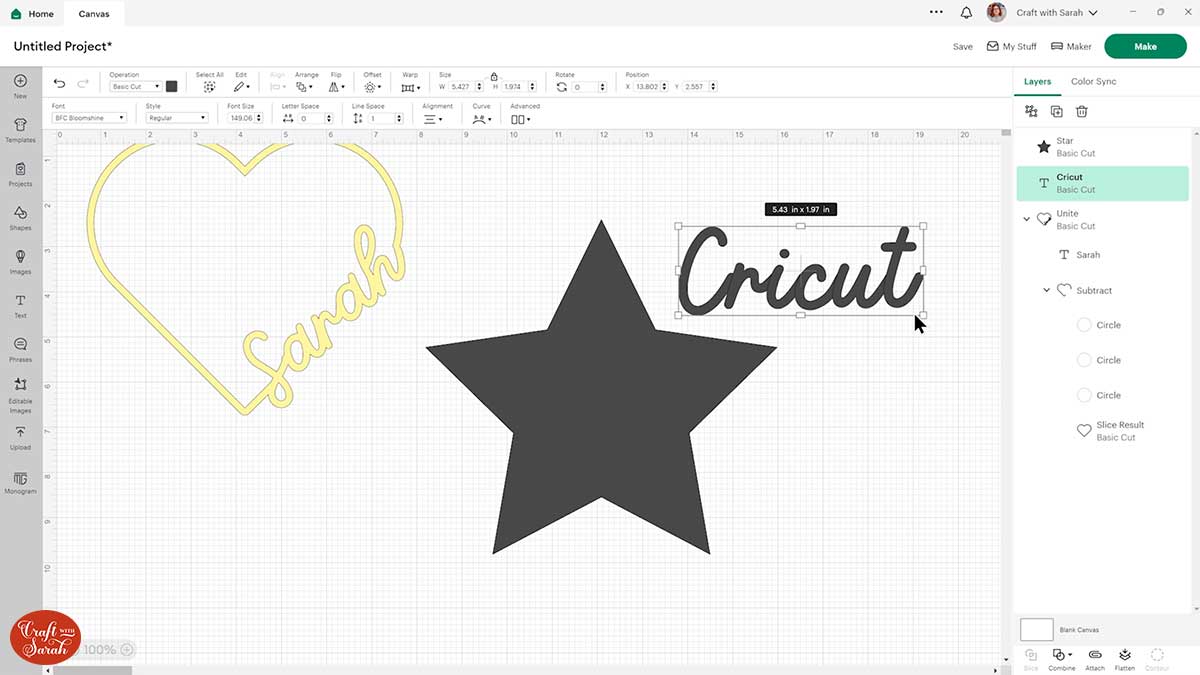1200x675 pixels.
Task: Click the Attach button
Action: click(1095, 659)
